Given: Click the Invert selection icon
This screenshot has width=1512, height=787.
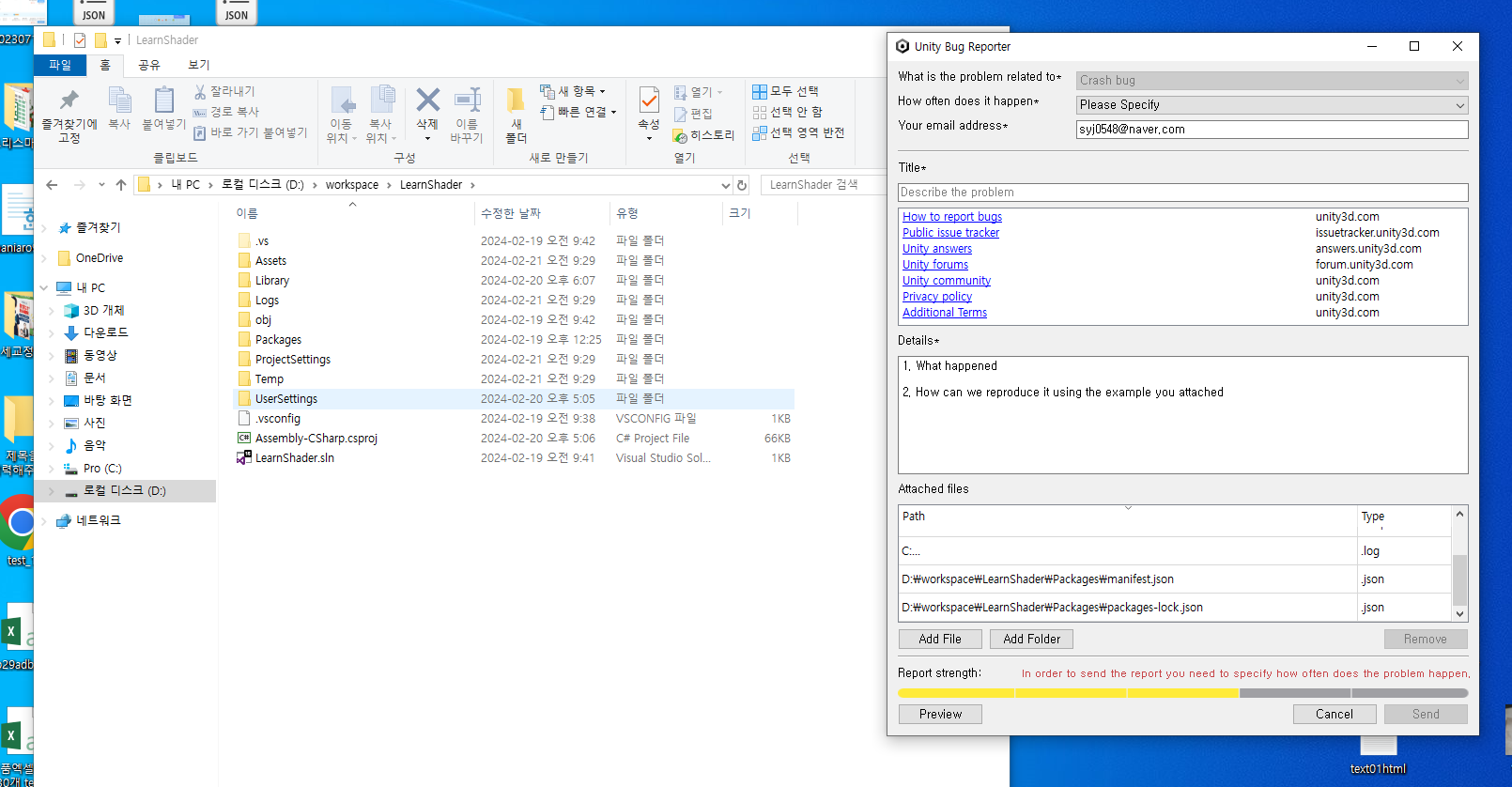Looking at the screenshot, I should pyautogui.click(x=760, y=133).
